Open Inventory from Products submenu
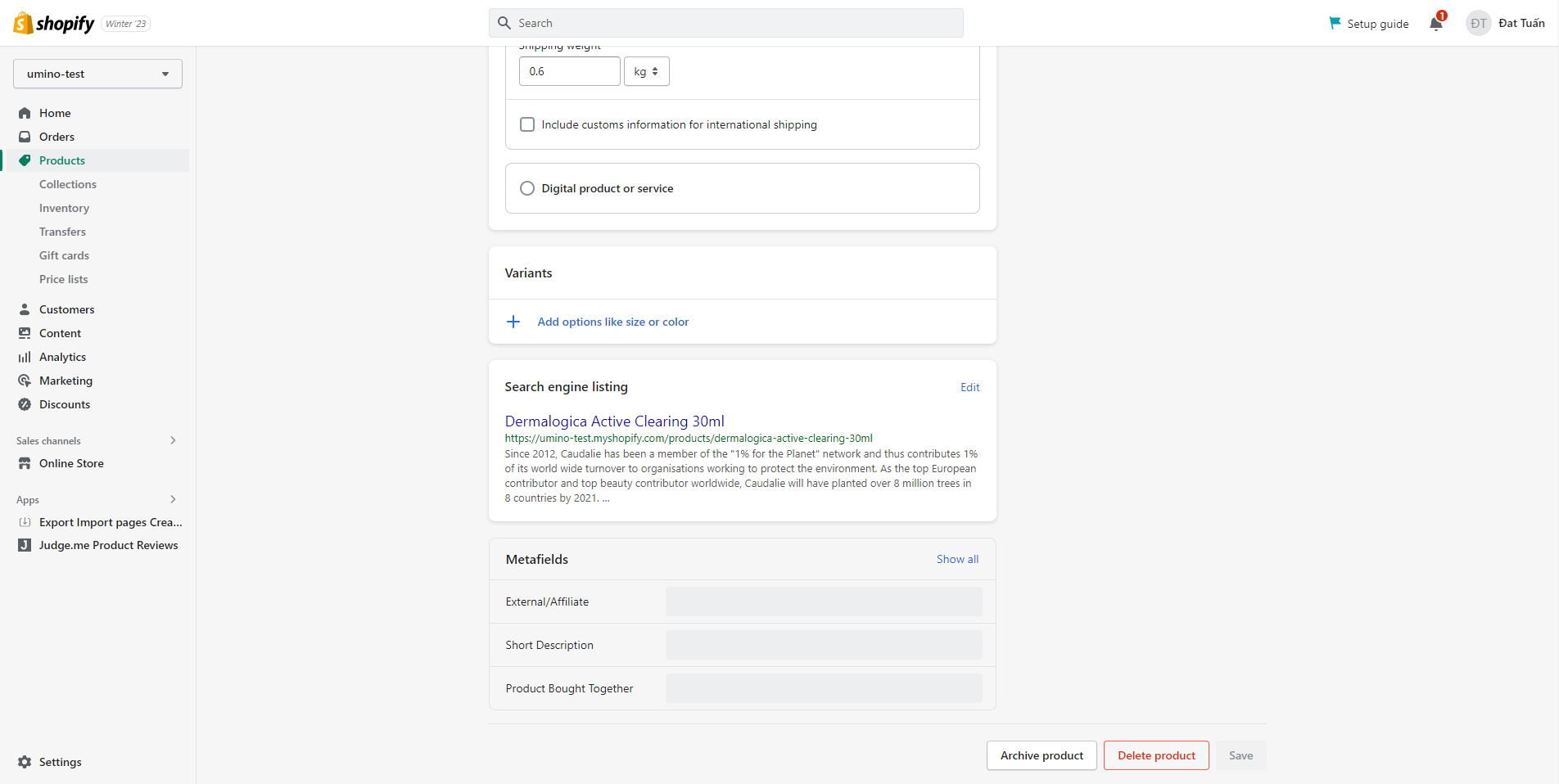Image resolution: width=1559 pixels, height=784 pixels. [64, 208]
